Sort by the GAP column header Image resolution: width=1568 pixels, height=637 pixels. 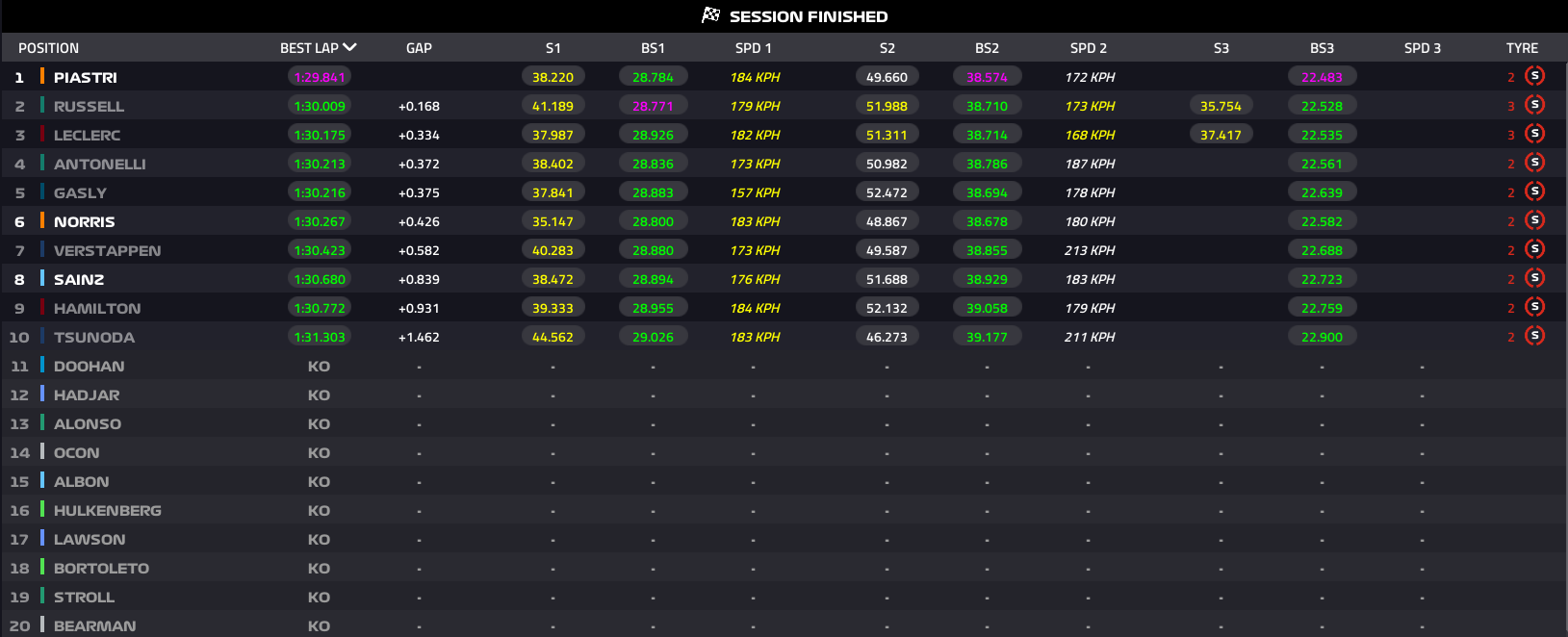419,48
